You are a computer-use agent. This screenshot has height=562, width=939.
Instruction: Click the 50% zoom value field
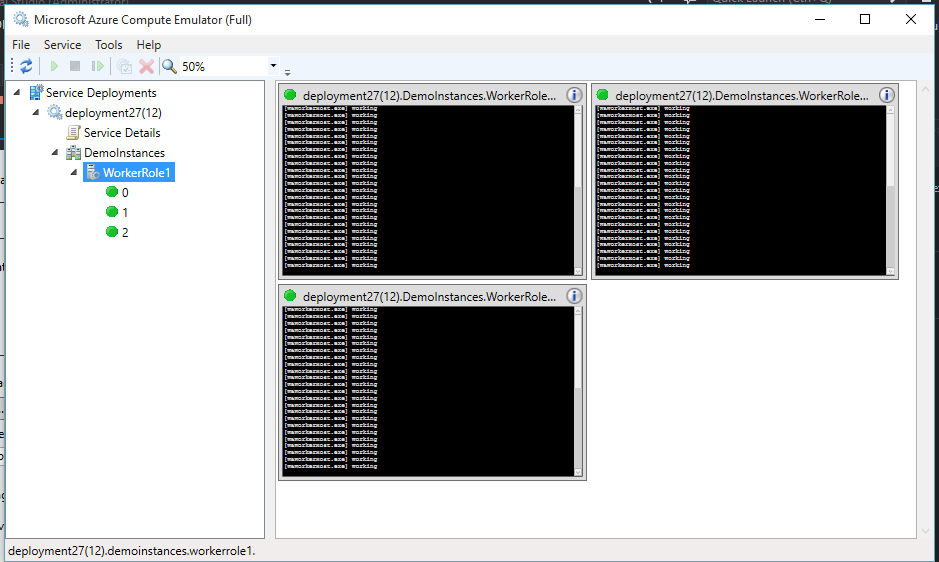click(223, 66)
